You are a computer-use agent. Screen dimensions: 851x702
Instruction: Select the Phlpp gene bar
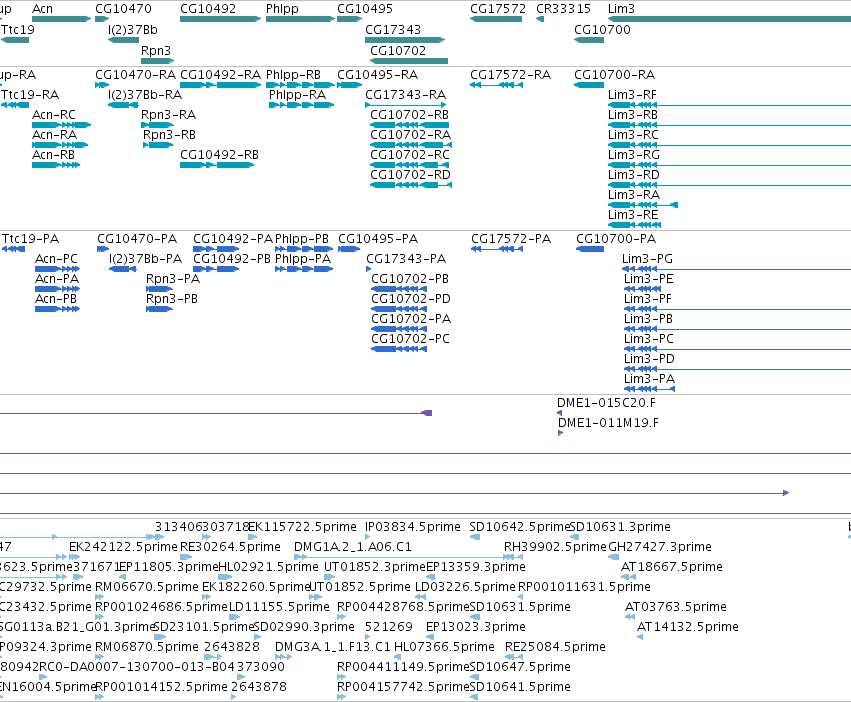(301, 19)
